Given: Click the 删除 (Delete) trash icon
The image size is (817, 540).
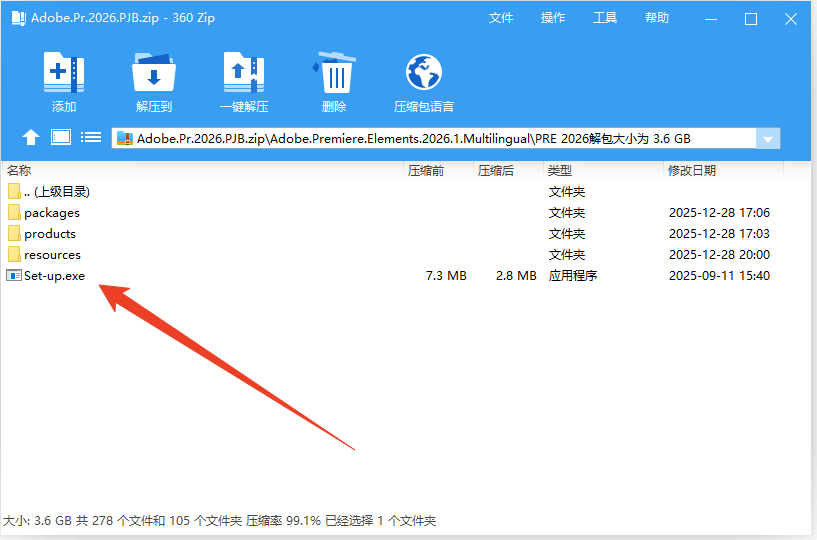Looking at the screenshot, I should (x=334, y=72).
